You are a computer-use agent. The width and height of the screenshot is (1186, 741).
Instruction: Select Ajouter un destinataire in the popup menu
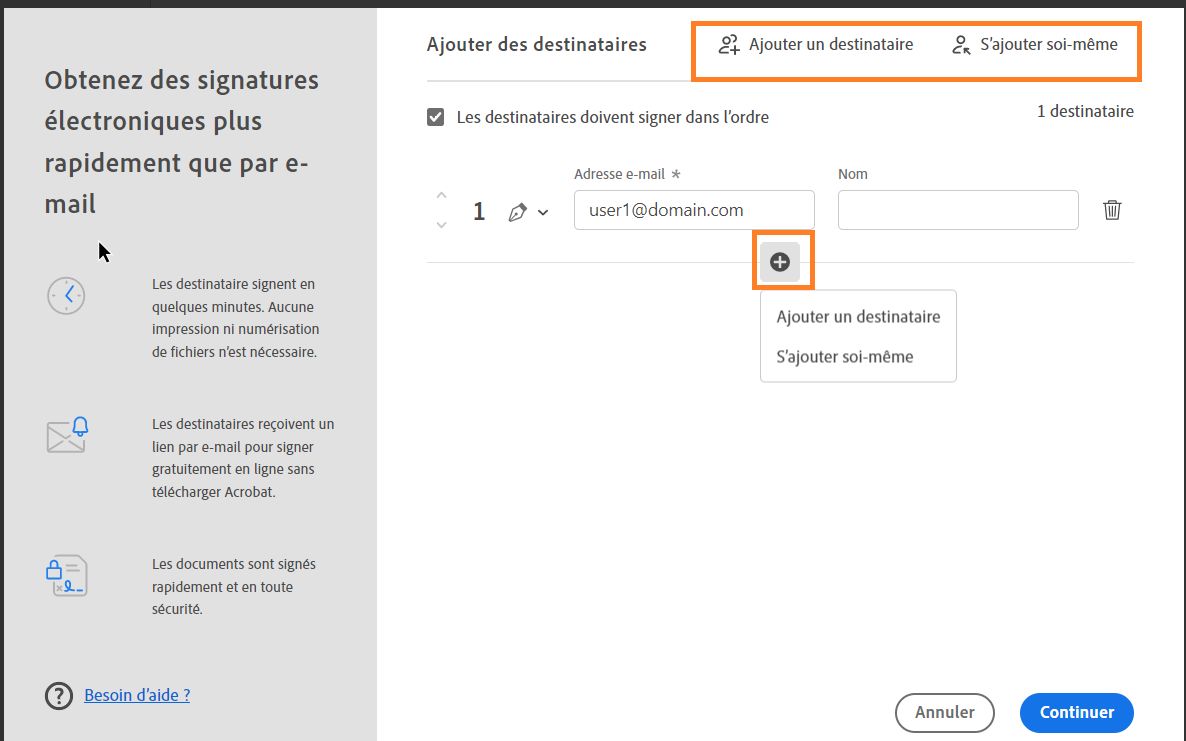pyautogui.click(x=858, y=316)
